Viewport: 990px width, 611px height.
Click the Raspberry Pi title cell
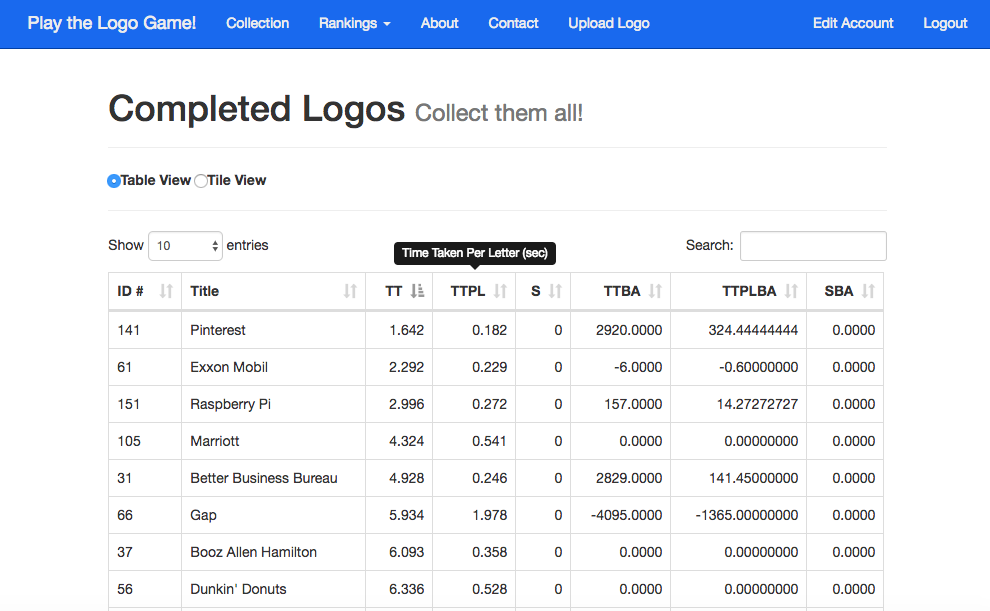coord(273,404)
